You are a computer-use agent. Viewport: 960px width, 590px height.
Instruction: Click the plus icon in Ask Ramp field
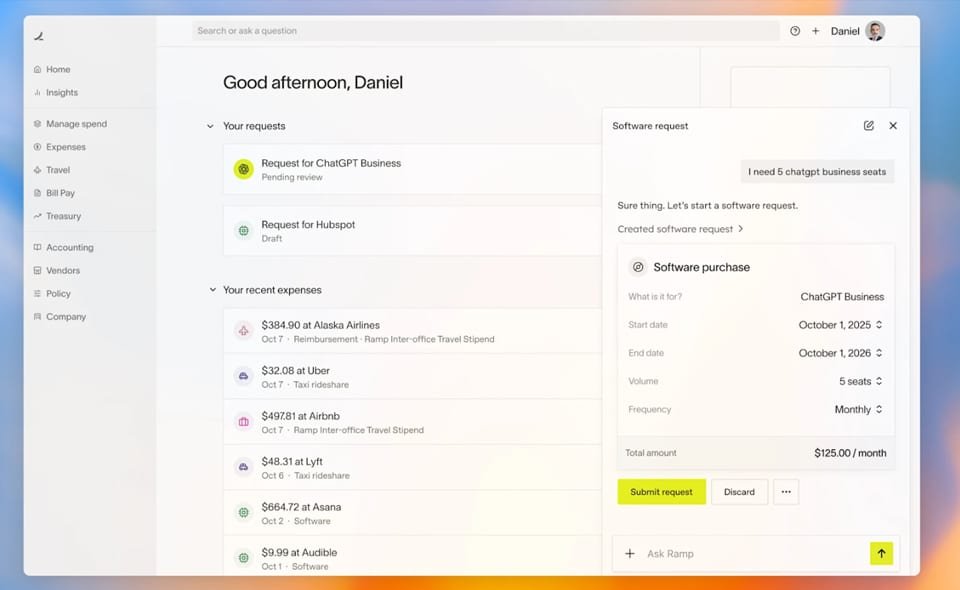click(x=630, y=554)
